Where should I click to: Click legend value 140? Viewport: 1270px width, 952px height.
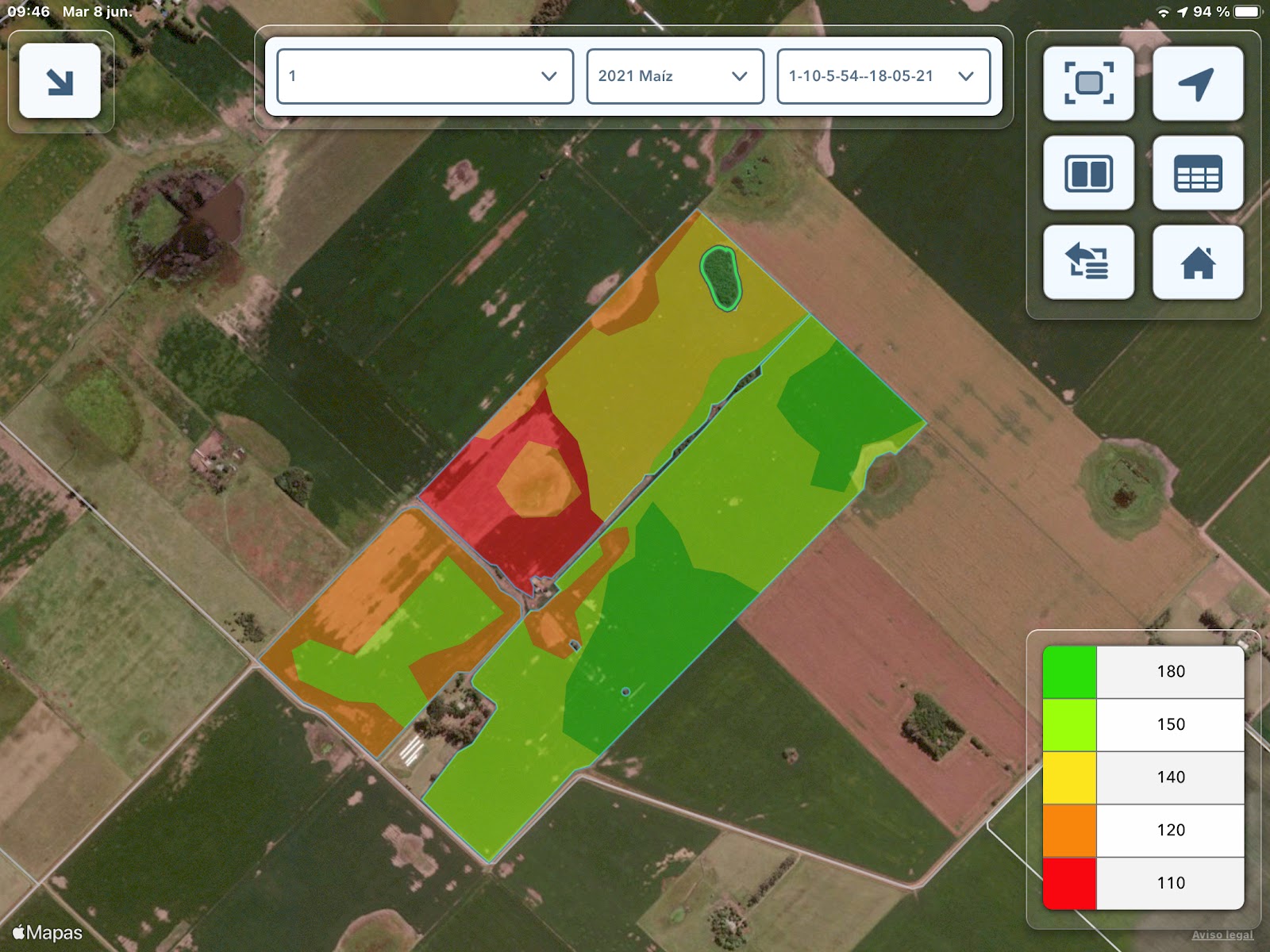1171,777
